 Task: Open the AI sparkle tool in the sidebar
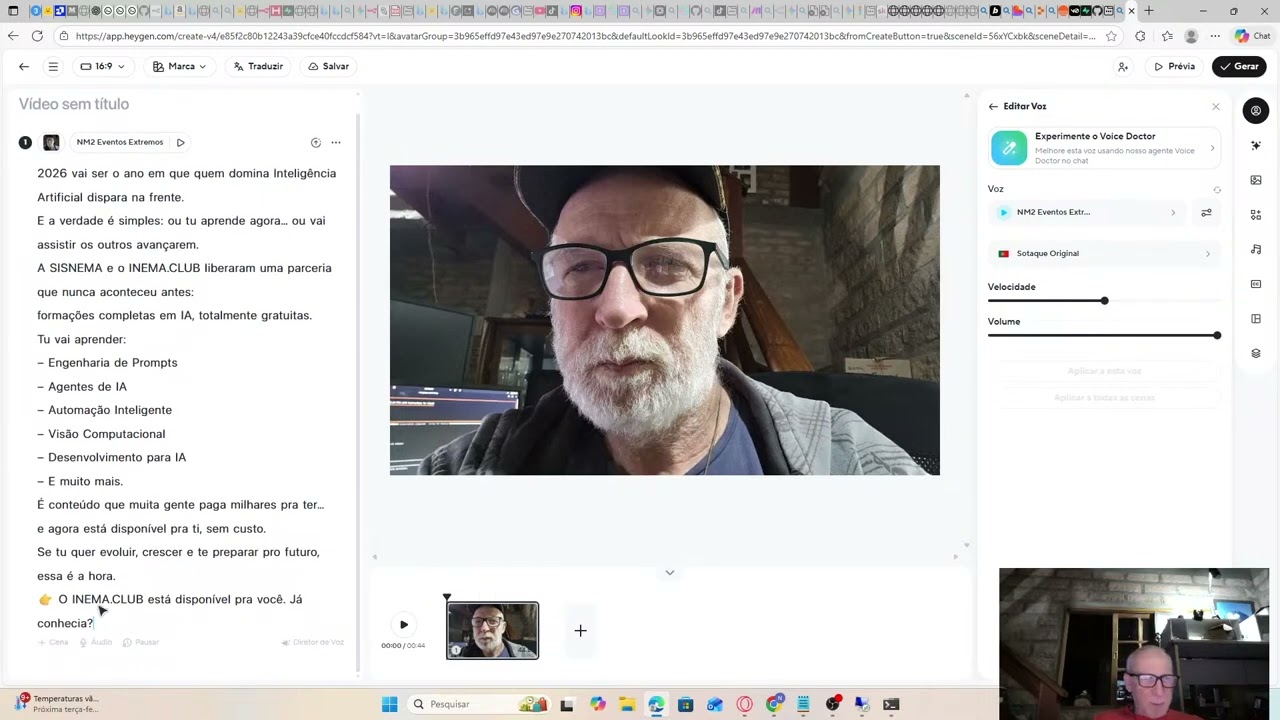click(x=1256, y=146)
